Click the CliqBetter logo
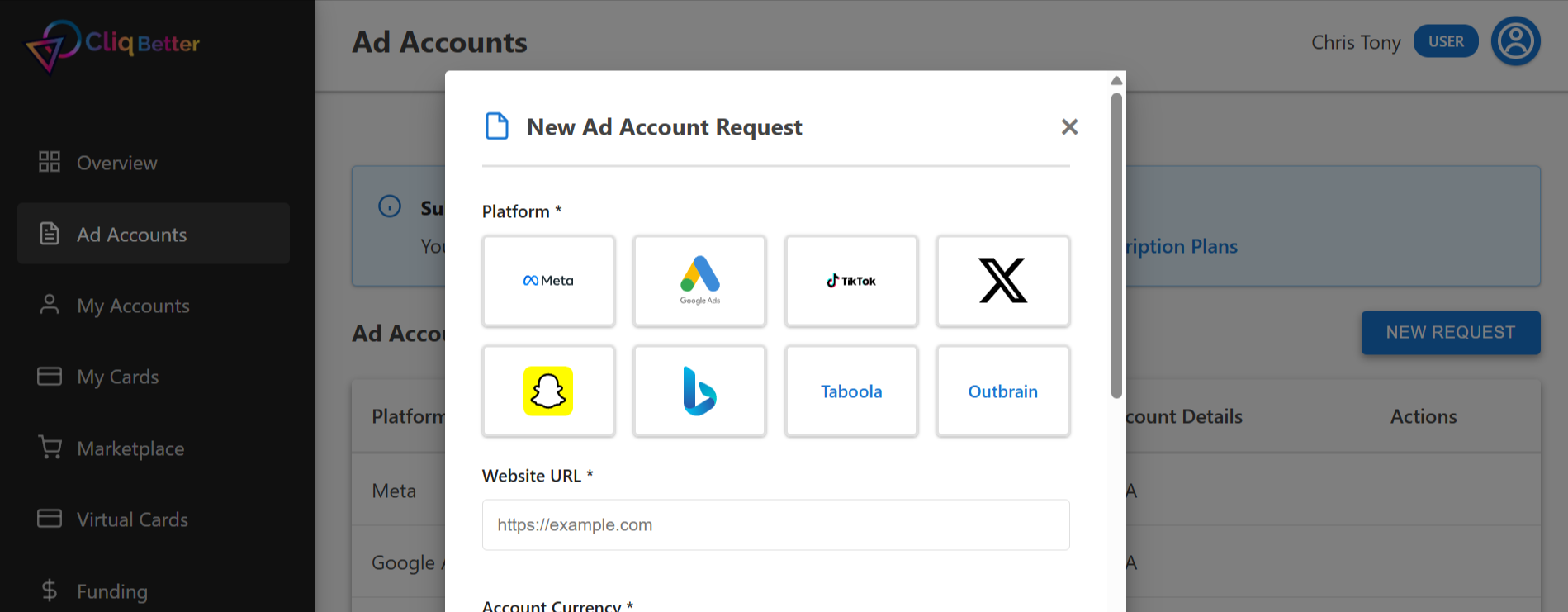Screen dimensions: 1568x612 (112, 45)
